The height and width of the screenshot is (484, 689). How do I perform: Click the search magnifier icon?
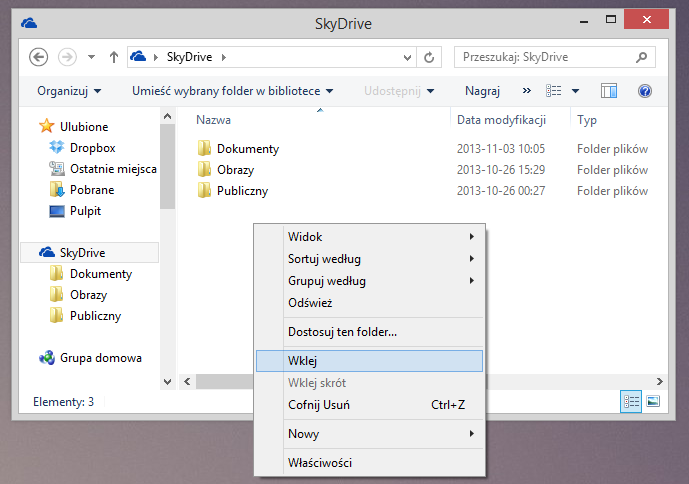tap(642, 57)
